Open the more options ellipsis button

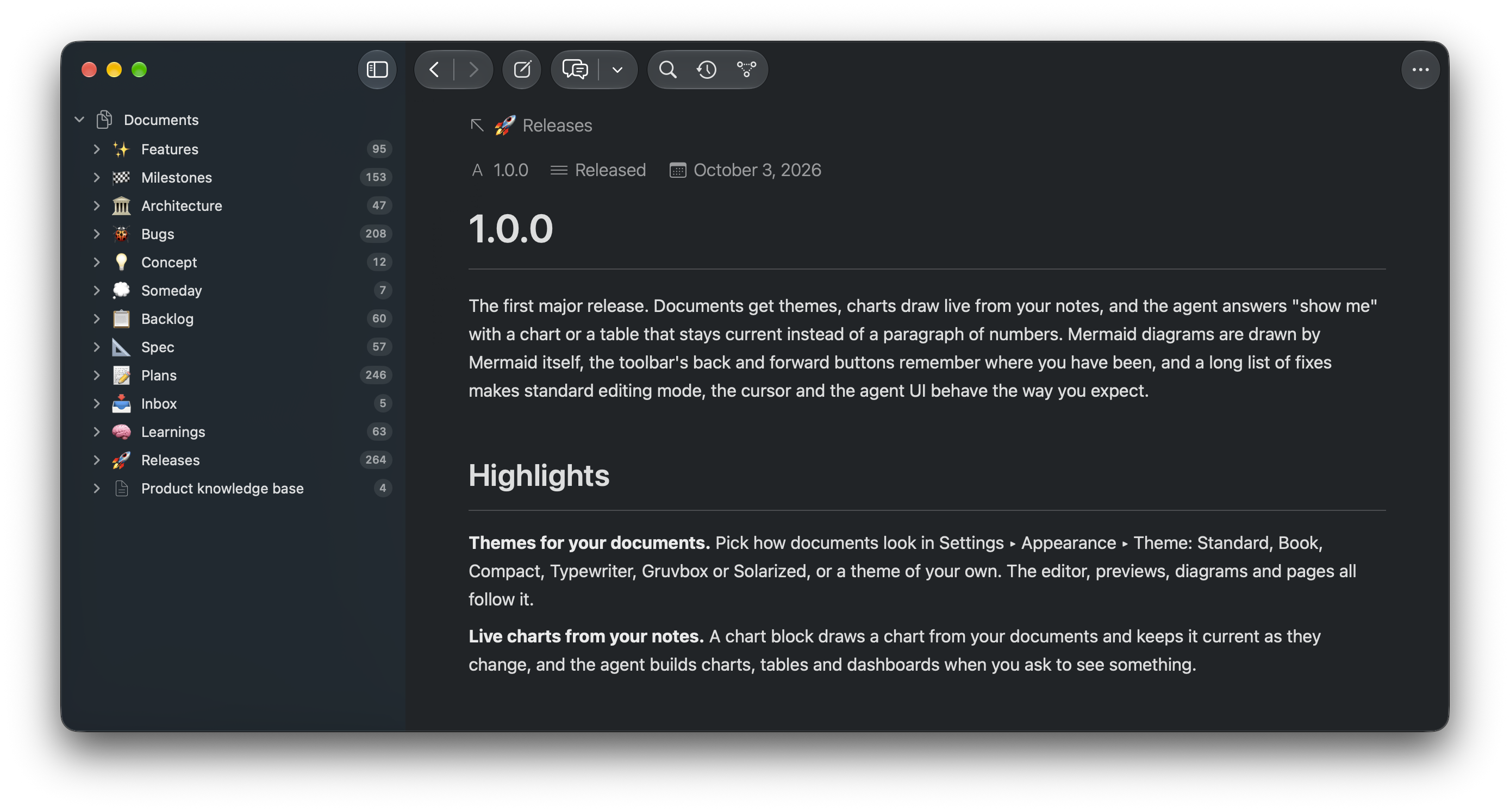[1420, 70]
